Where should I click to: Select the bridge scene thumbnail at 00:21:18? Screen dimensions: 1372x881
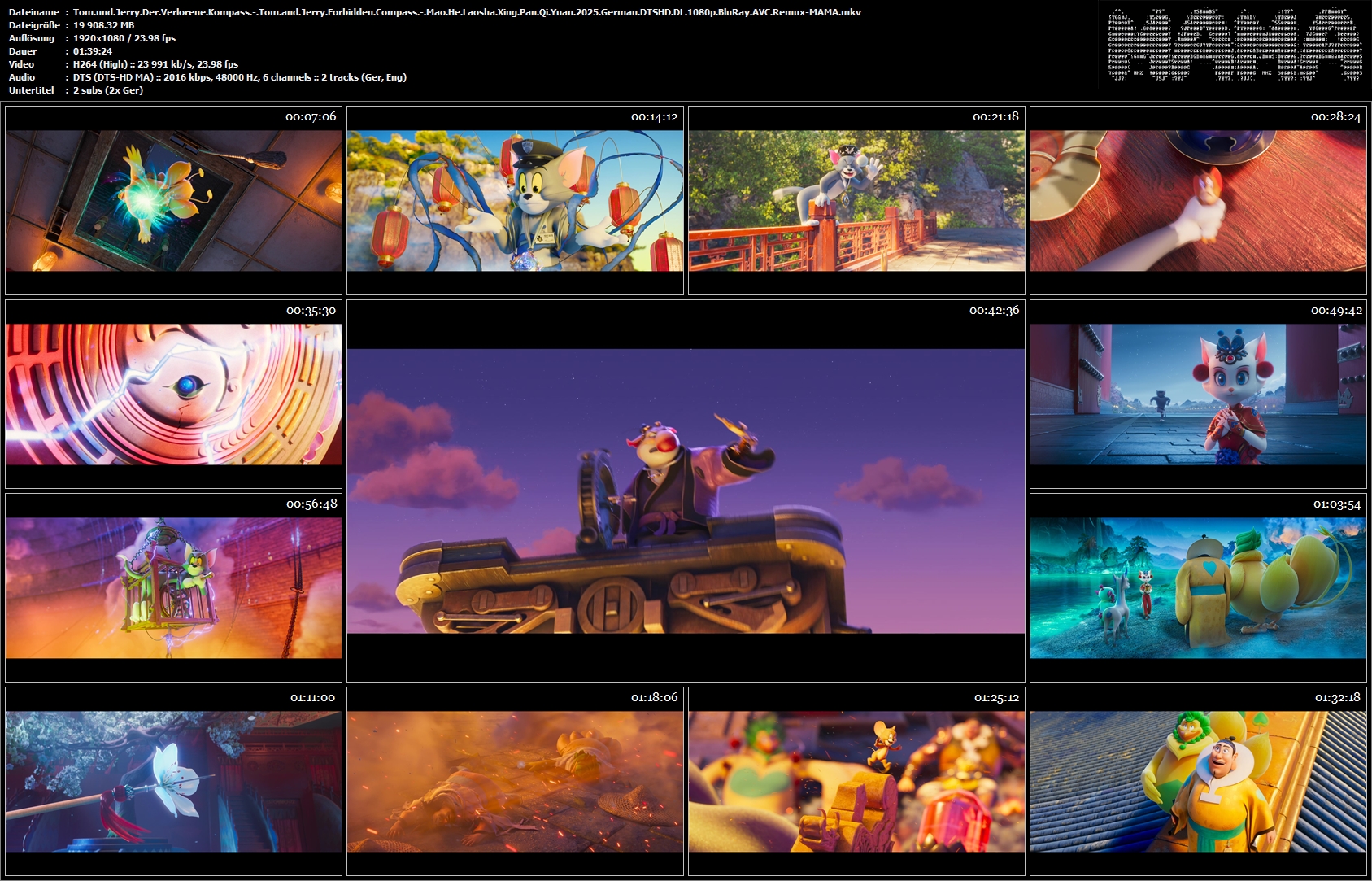tap(856, 200)
